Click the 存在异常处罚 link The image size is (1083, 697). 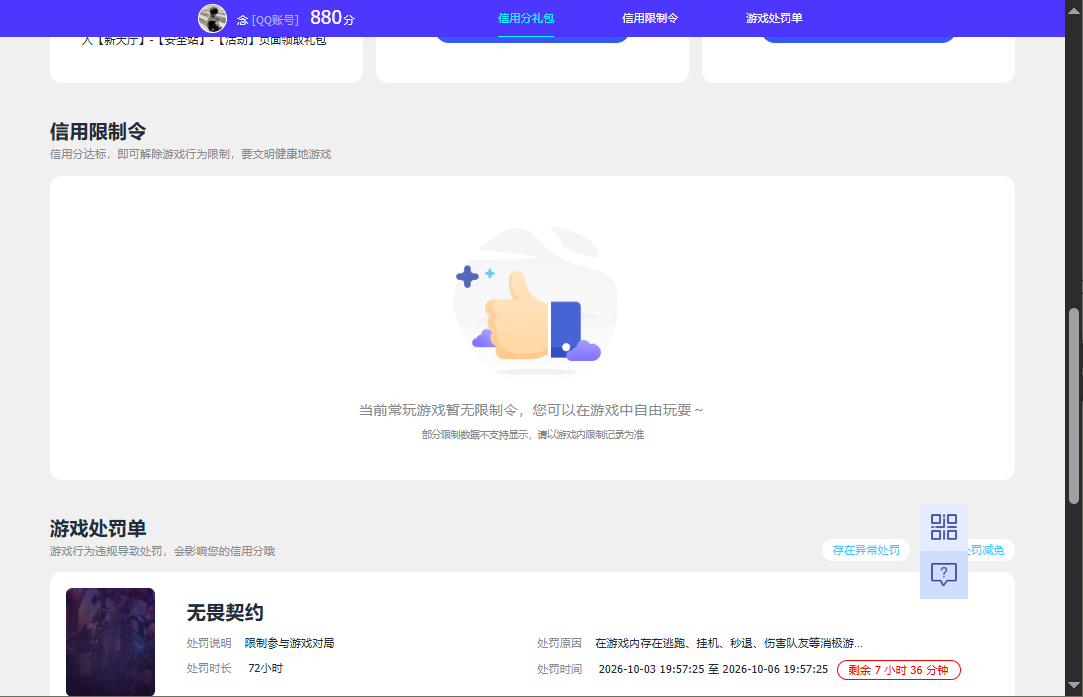point(866,550)
